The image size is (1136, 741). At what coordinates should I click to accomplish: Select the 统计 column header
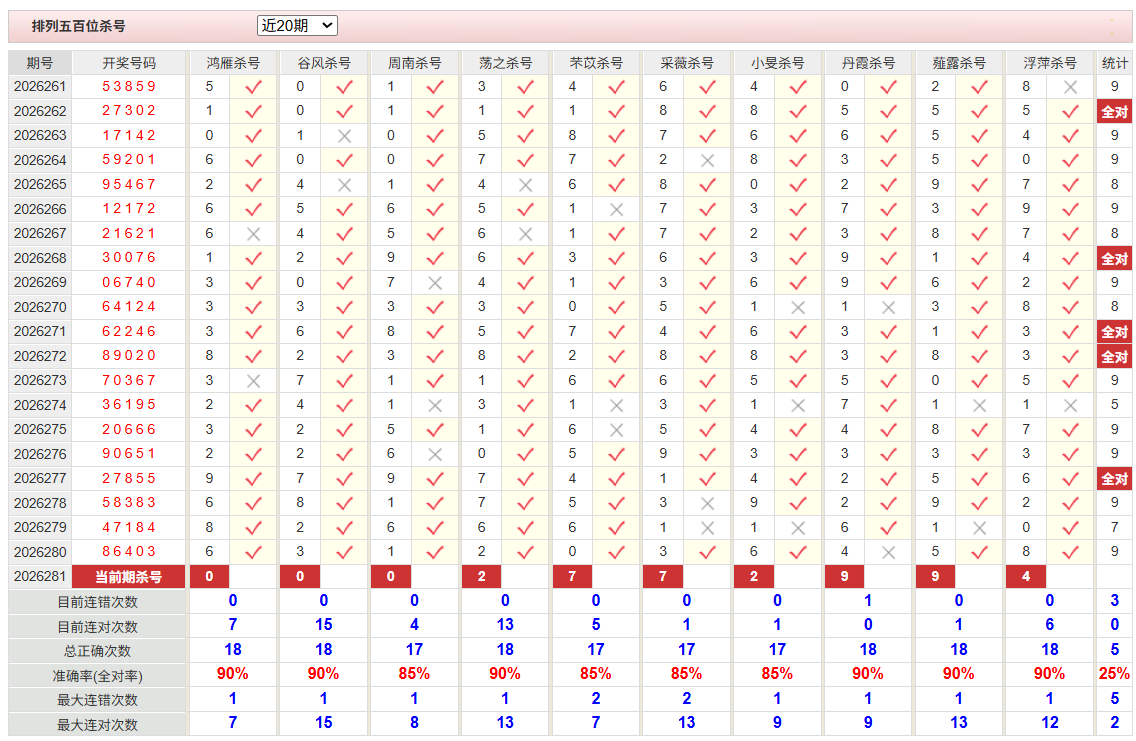click(1114, 63)
